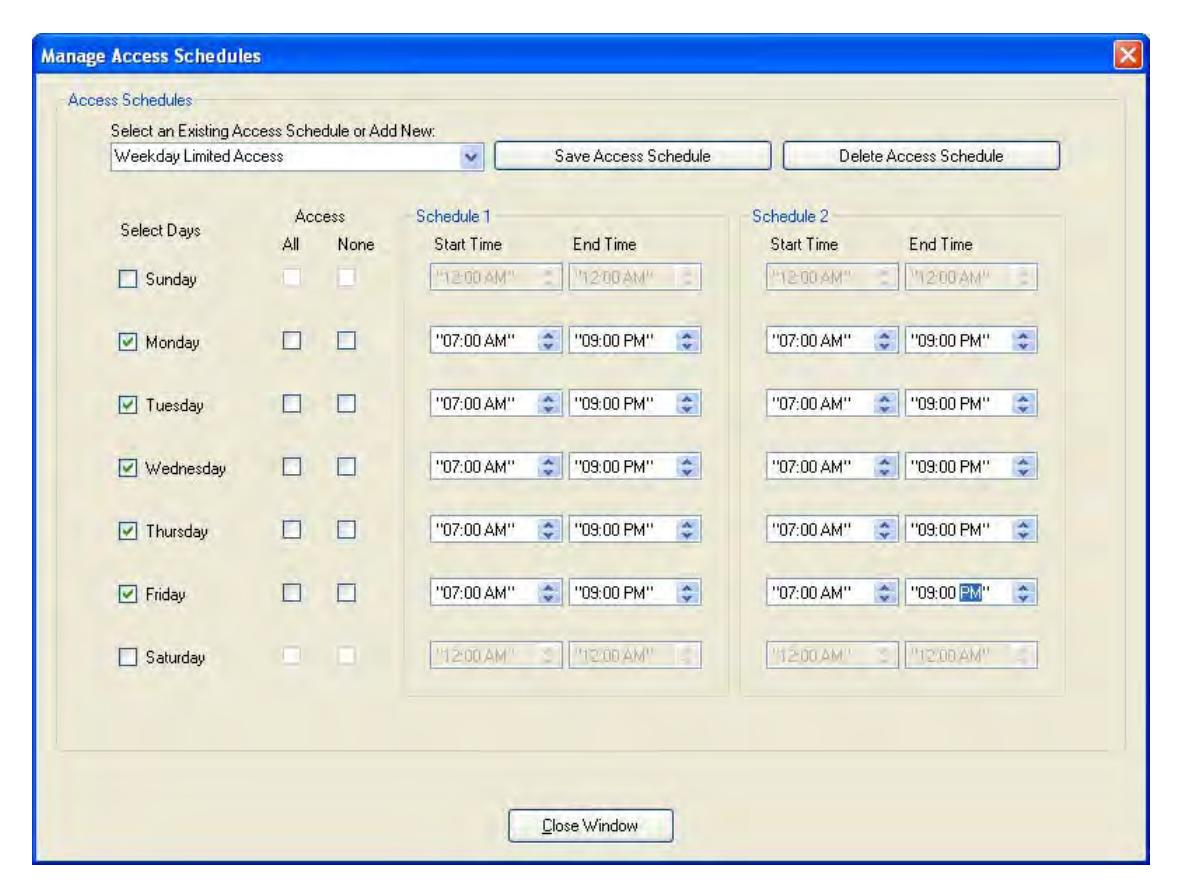This screenshot has height=893, width=1178.
Task: Click Wednesday Schedule 2 End Time spinner
Action: [1023, 467]
